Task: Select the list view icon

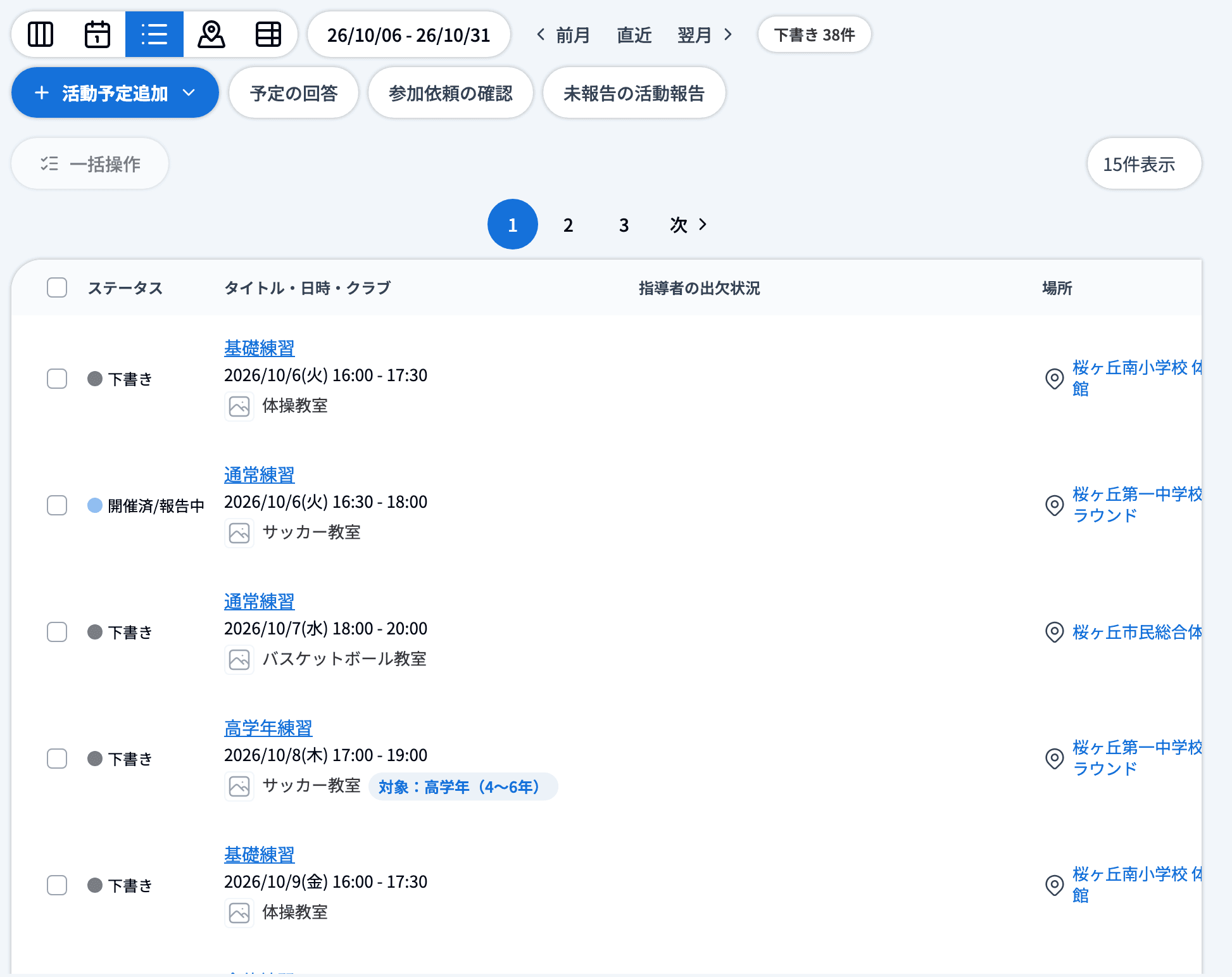Action: click(154, 34)
